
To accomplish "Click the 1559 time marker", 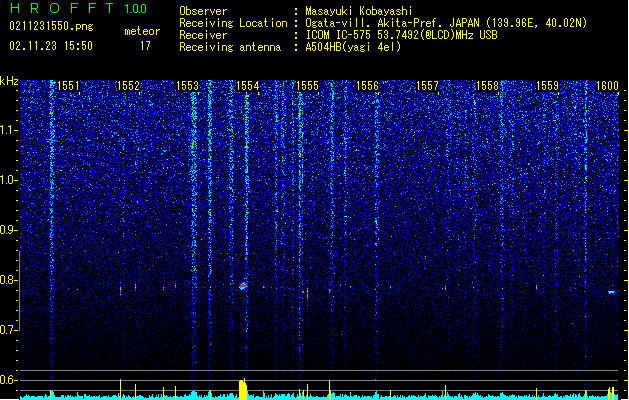I will [548, 86].
